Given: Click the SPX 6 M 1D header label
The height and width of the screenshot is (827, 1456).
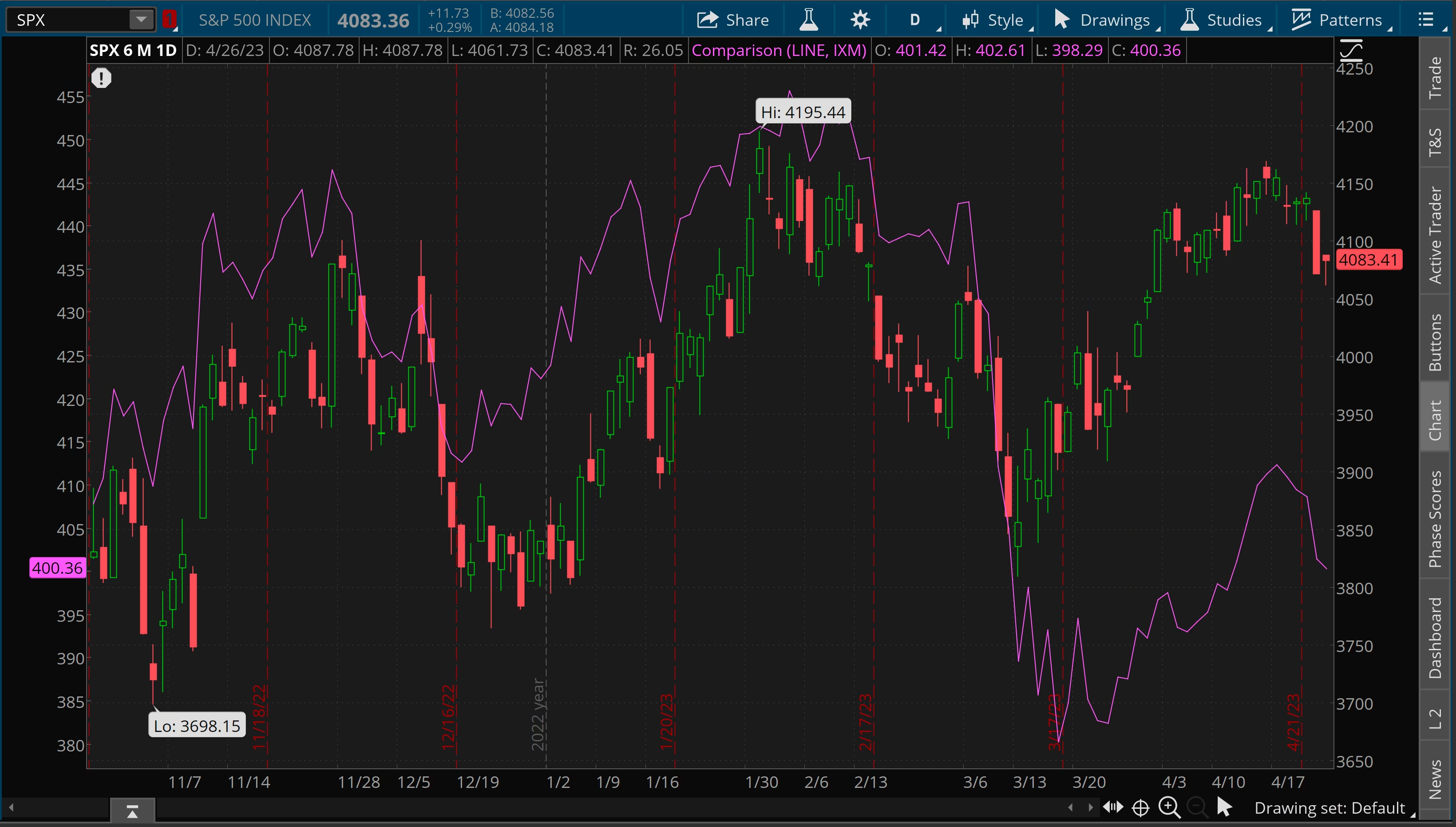Looking at the screenshot, I should point(134,51).
